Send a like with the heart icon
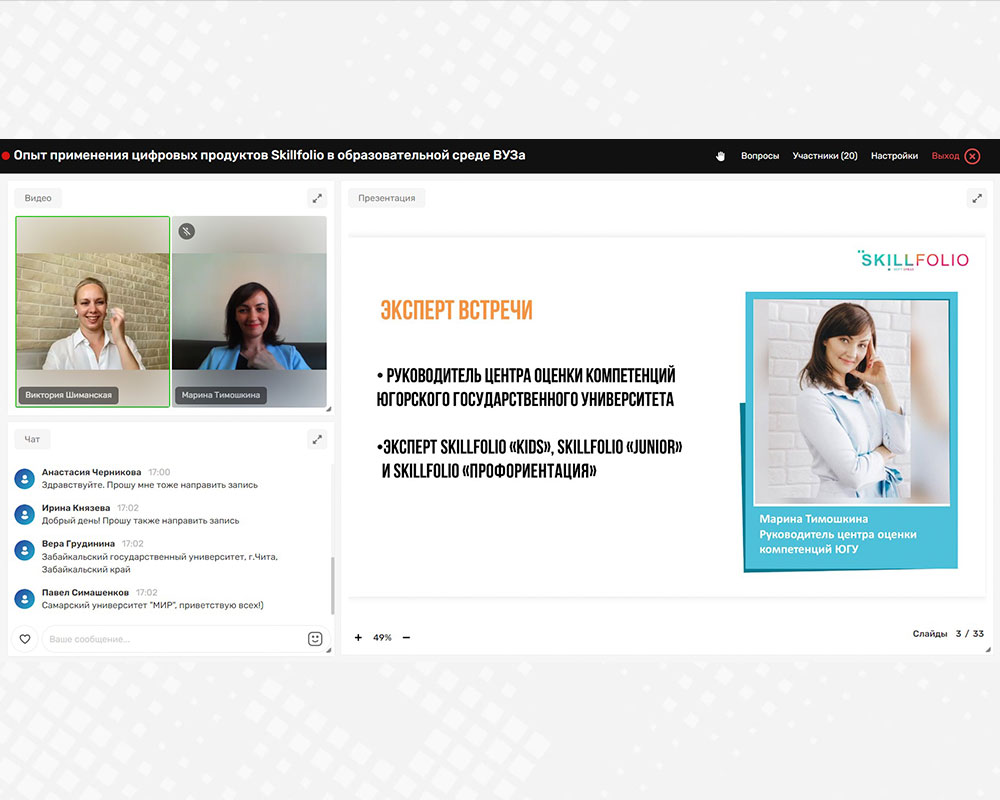The image size is (1000, 800). [x=25, y=639]
